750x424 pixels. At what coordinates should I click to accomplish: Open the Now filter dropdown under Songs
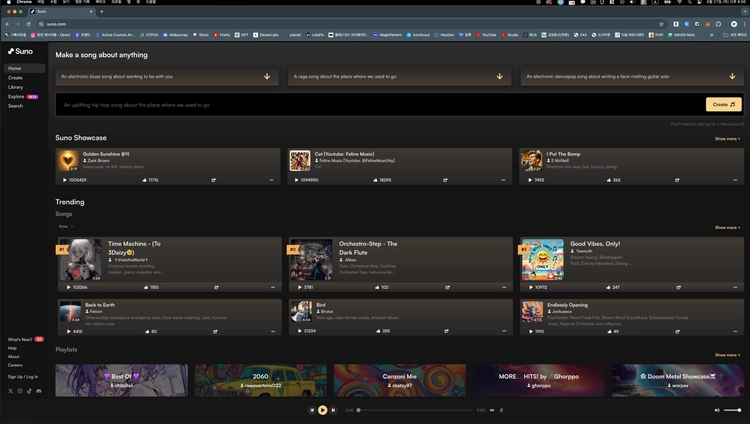pos(66,226)
